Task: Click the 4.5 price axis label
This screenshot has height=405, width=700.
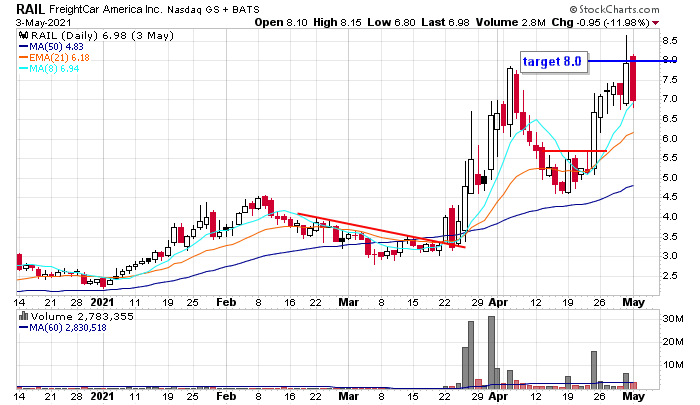Action: coord(670,197)
